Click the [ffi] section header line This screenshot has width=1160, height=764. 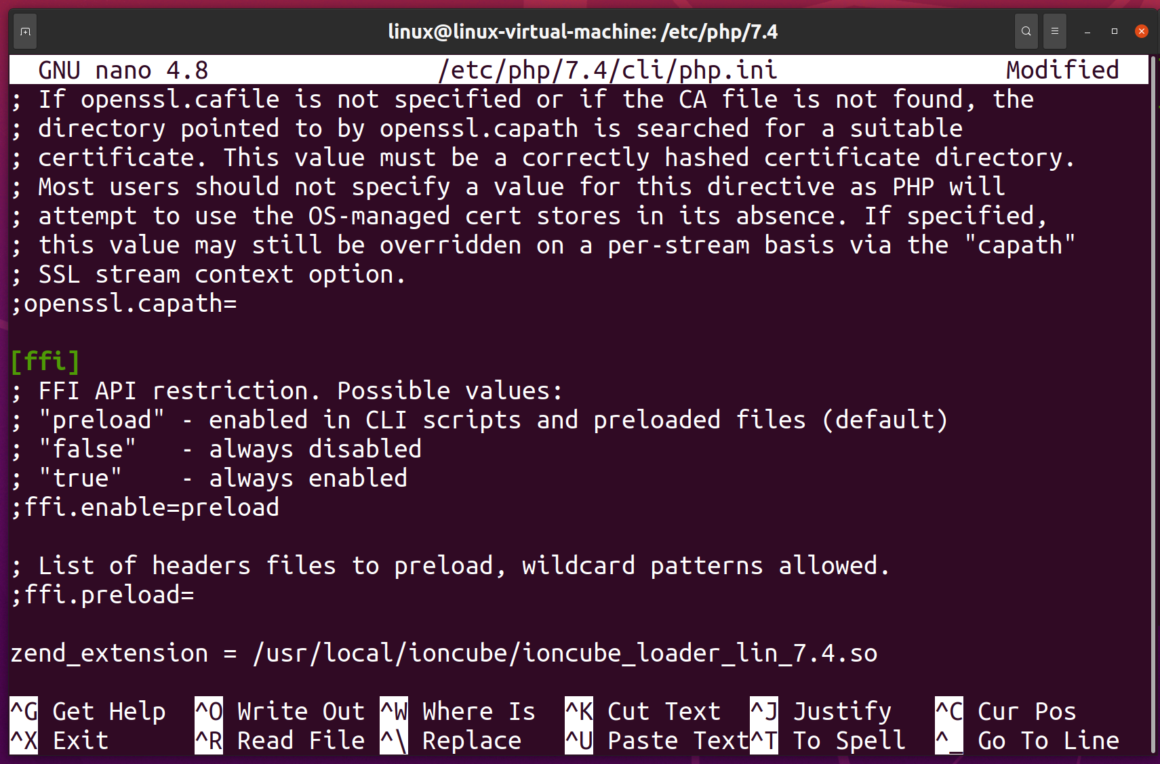pos(45,361)
